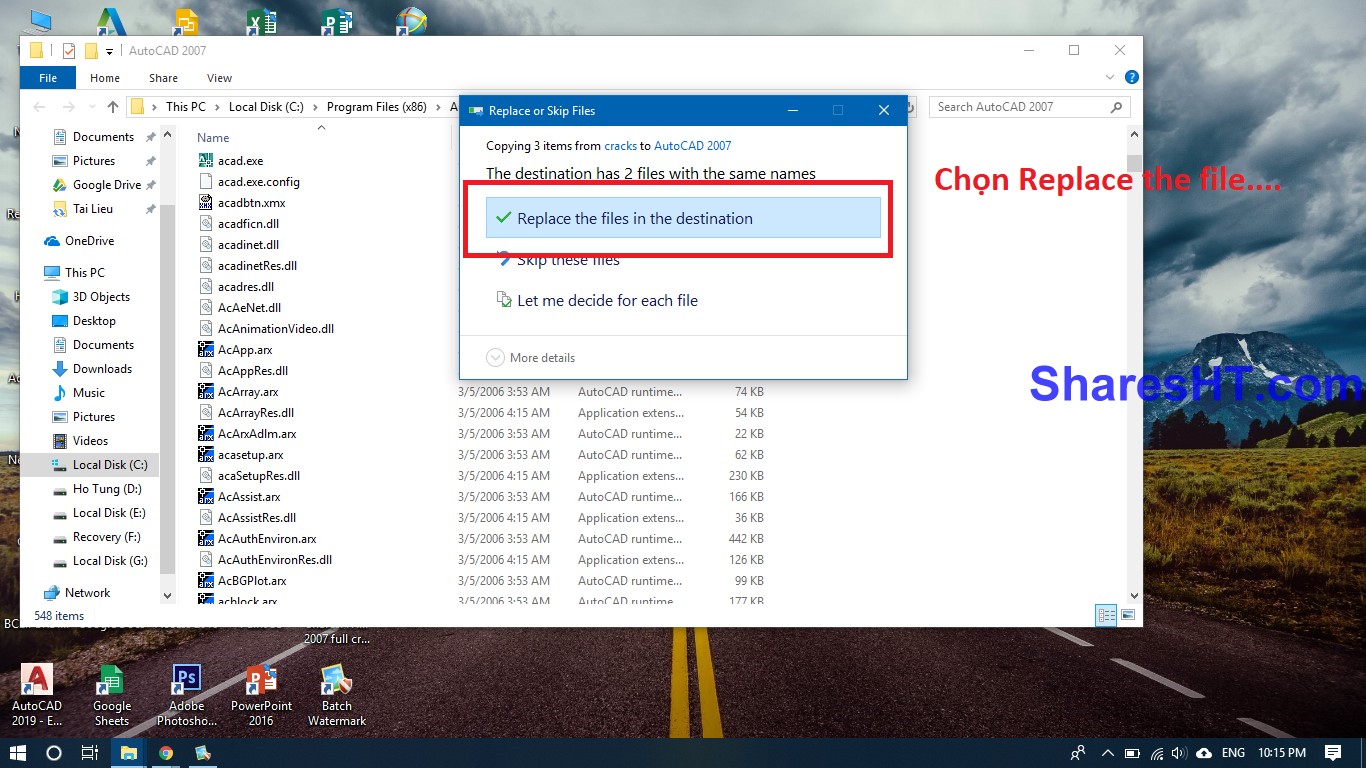The width and height of the screenshot is (1366, 768).
Task: Open the AutoCAD 2007 destination link
Action: point(692,146)
